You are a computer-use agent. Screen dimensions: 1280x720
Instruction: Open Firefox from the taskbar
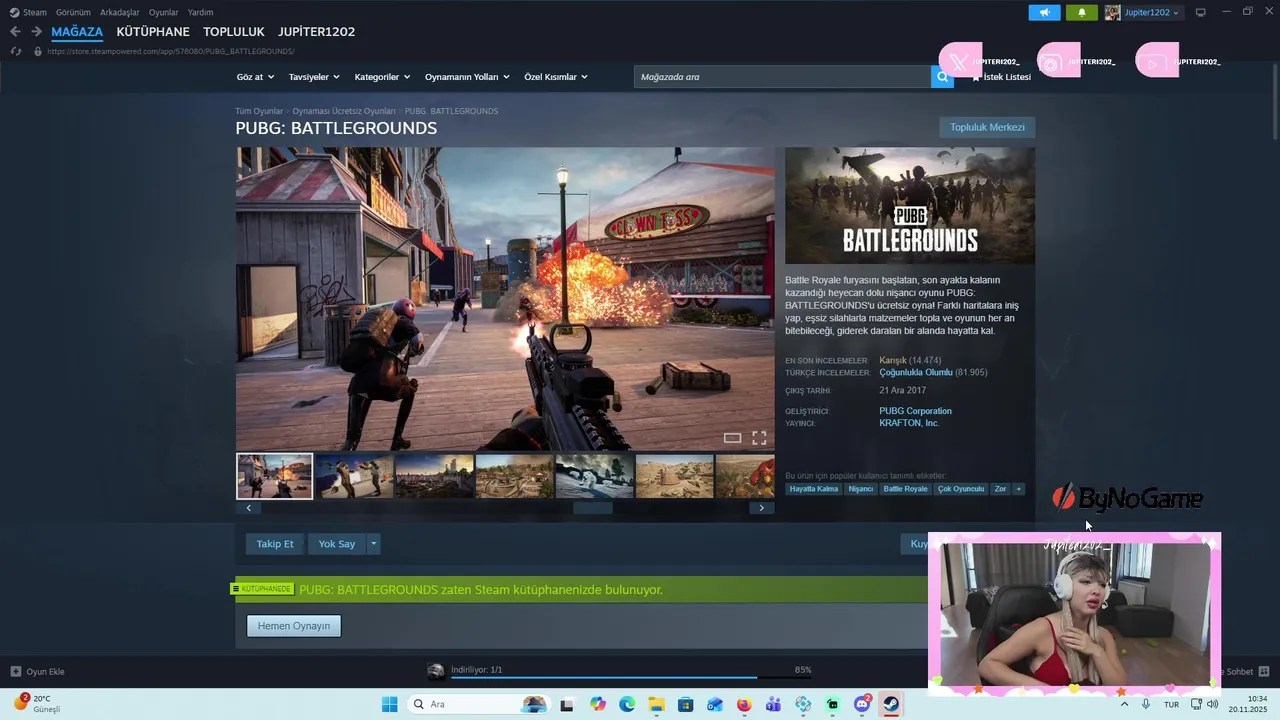(x=744, y=704)
